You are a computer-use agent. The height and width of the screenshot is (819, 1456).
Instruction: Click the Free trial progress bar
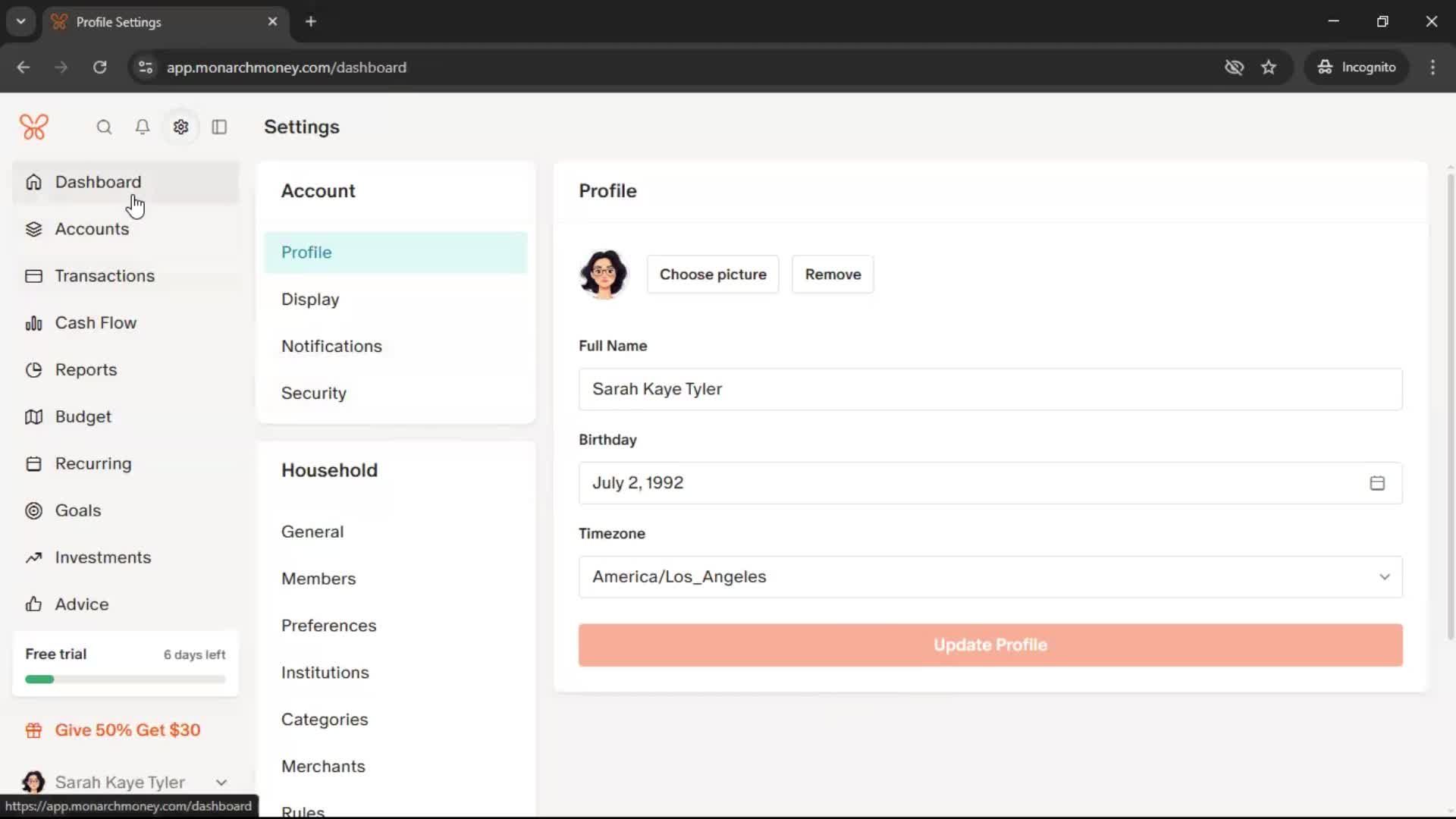pyautogui.click(x=125, y=679)
